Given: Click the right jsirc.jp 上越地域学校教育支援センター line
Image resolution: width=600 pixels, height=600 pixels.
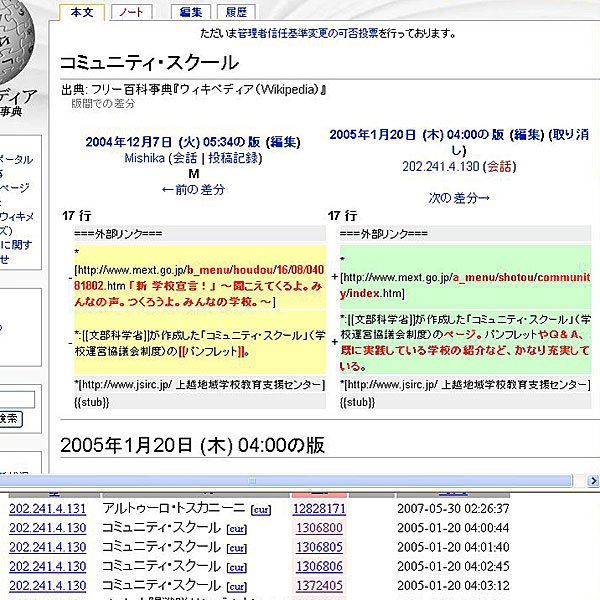Looking at the screenshot, I should (466, 385).
